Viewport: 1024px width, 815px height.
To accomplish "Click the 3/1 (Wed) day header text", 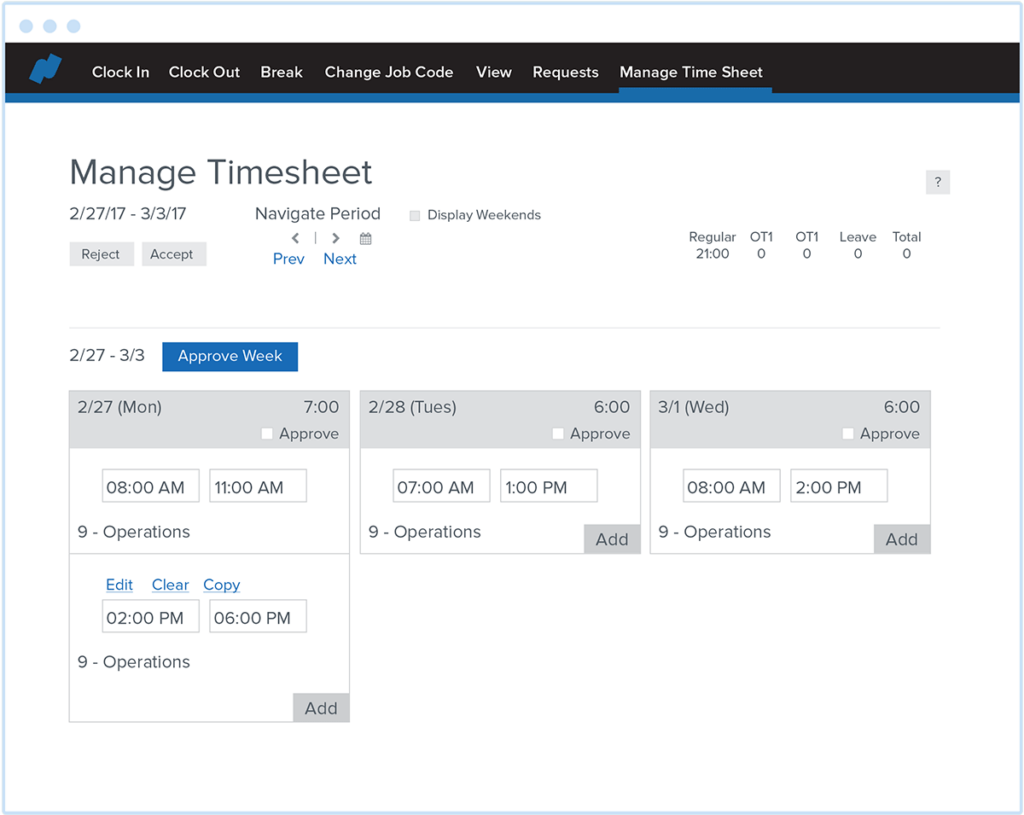I will (694, 407).
